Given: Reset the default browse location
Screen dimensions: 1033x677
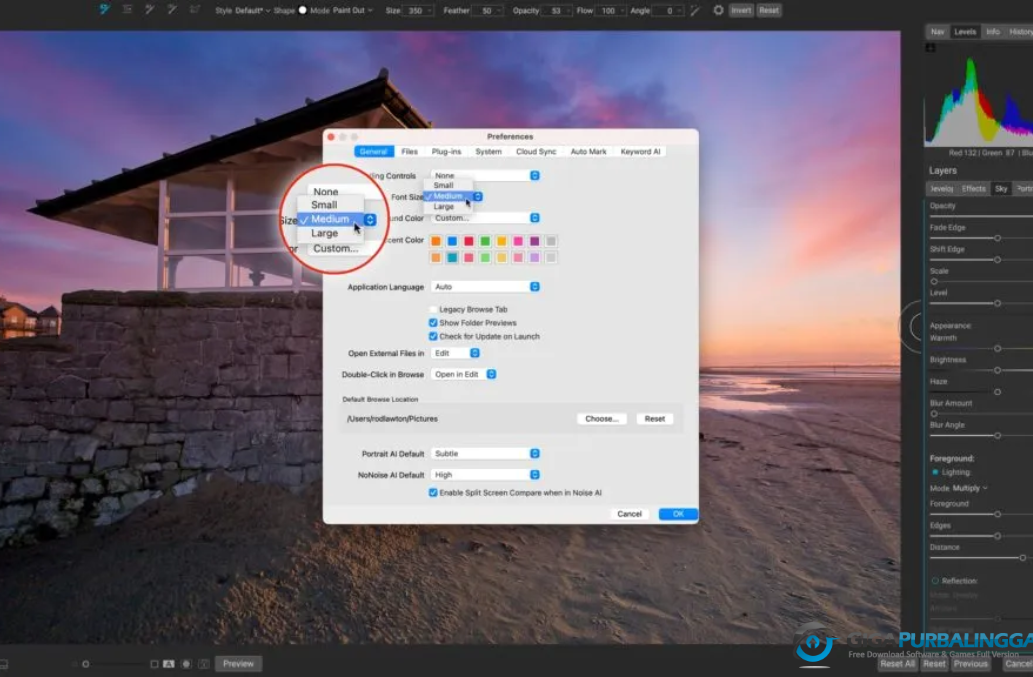Looking at the screenshot, I should tap(654, 419).
